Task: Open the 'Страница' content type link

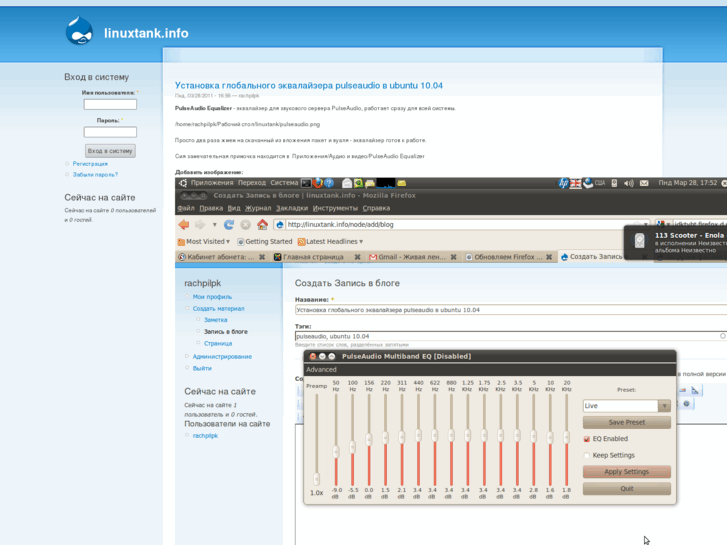Action: (x=218, y=344)
